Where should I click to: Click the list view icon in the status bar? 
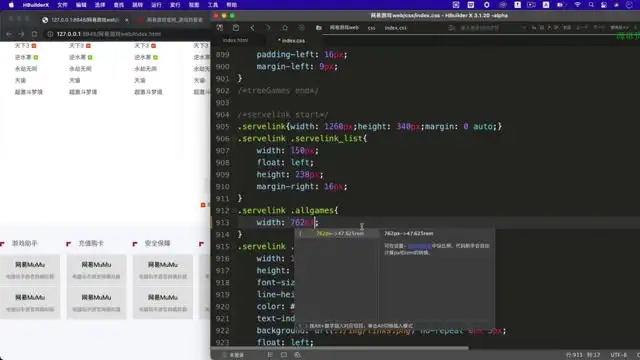coord(270,355)
